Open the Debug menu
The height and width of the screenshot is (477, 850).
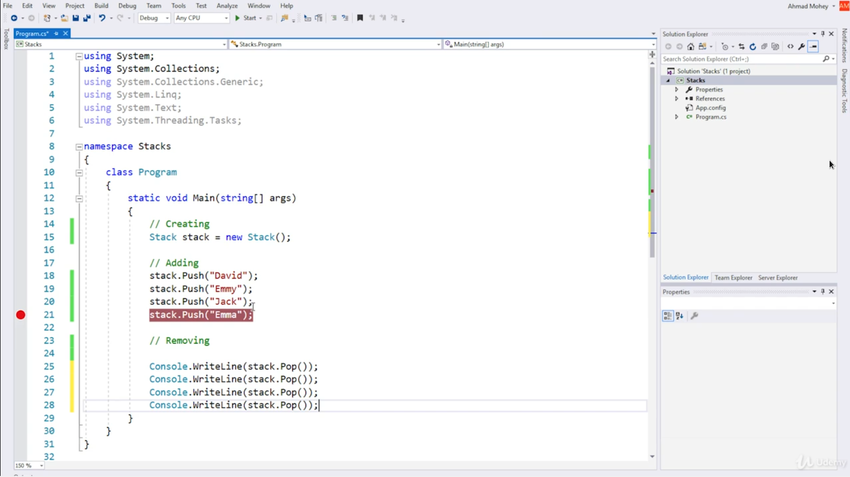click(127, 6)
